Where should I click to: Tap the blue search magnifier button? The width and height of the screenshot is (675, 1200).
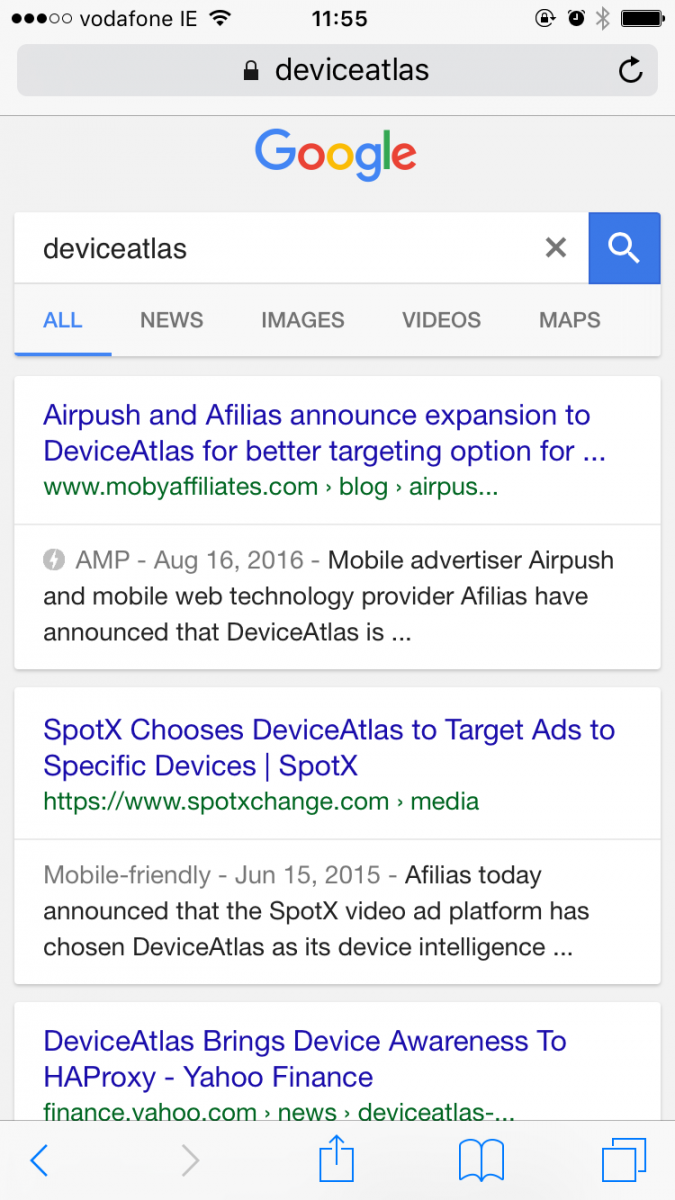pos(624,248)
